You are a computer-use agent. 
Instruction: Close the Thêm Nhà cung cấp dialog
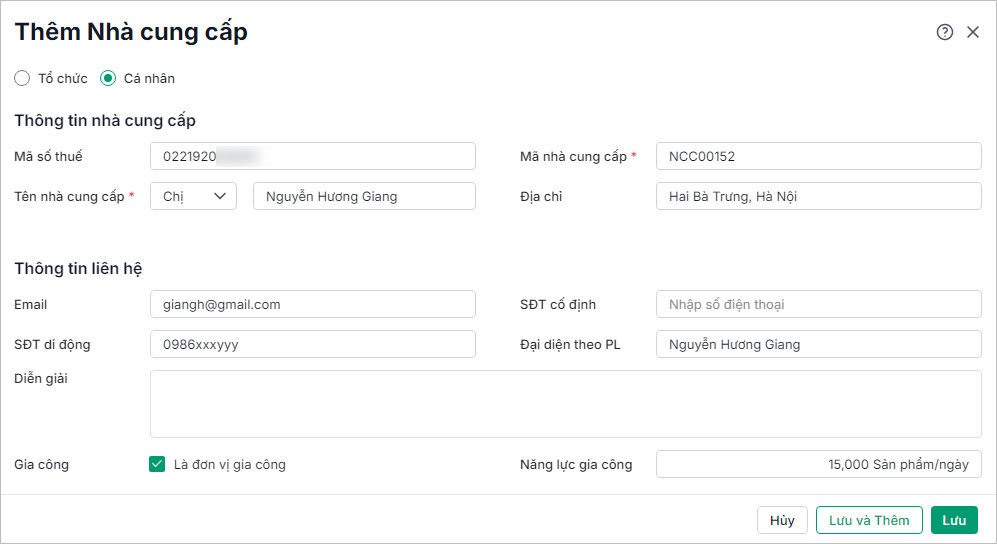973,32
